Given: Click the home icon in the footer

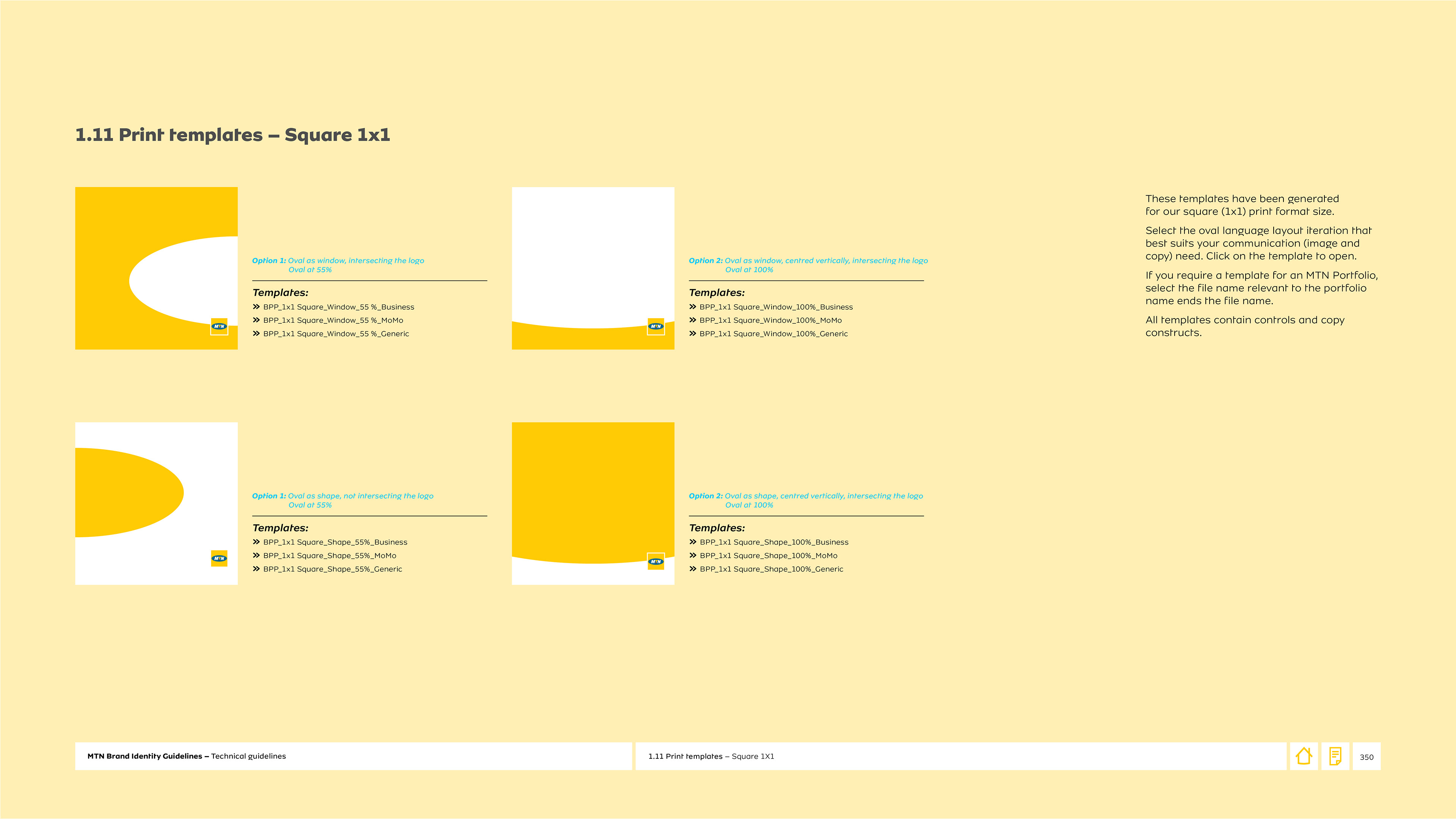Looking at the screenshot, I should (x=1304, y=756).
